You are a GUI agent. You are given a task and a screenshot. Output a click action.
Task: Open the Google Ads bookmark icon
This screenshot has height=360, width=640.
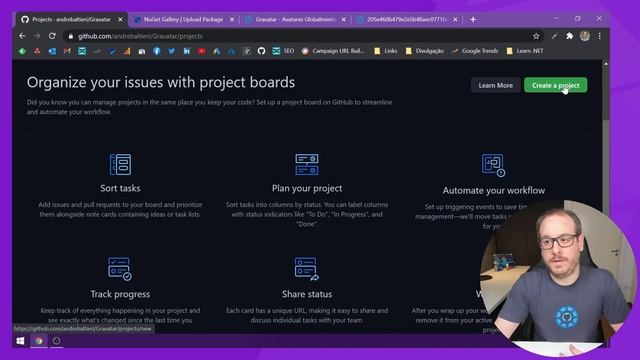(216, 51)
